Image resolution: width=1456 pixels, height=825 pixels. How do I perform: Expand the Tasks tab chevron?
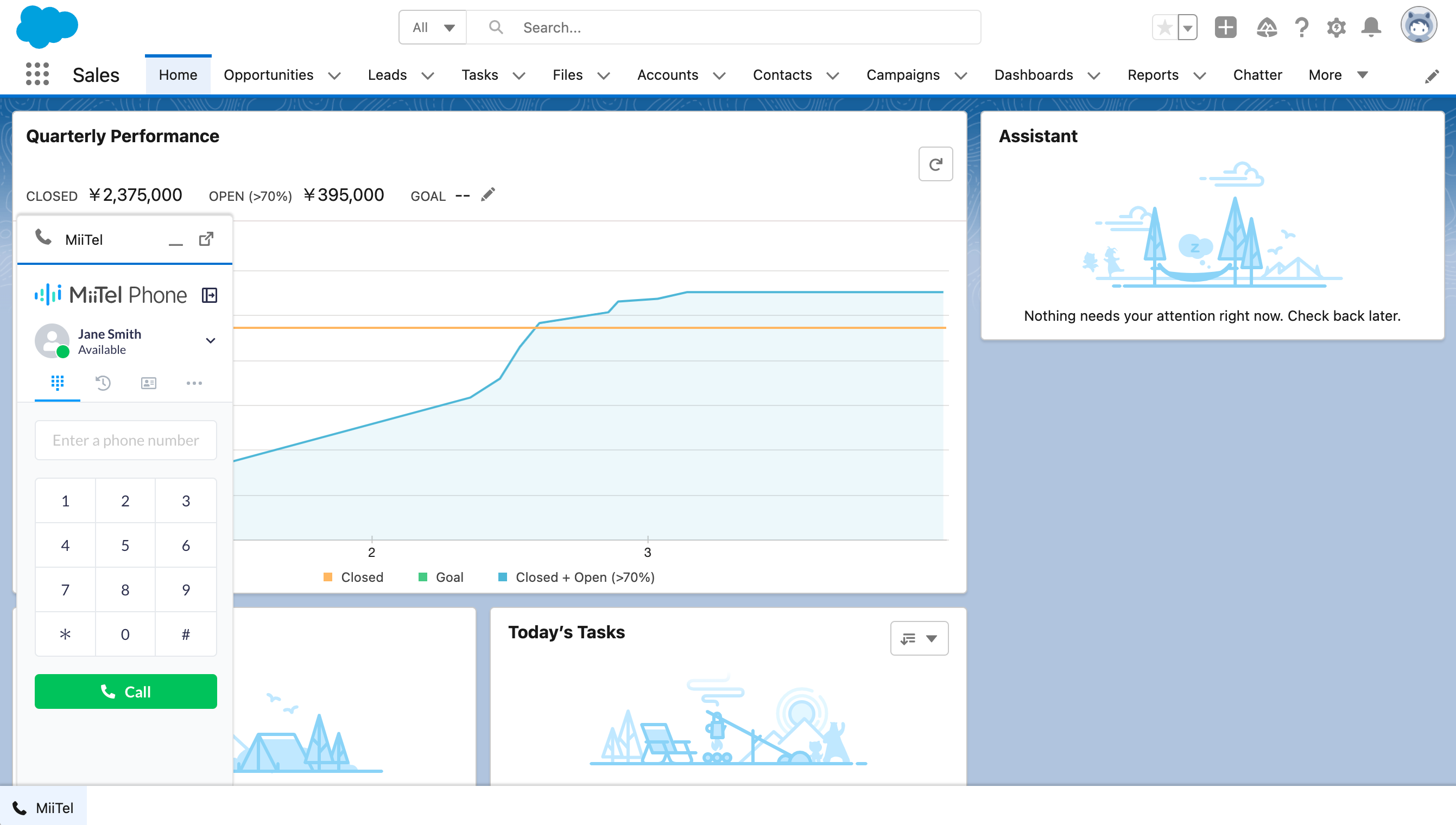pos(519,75)
